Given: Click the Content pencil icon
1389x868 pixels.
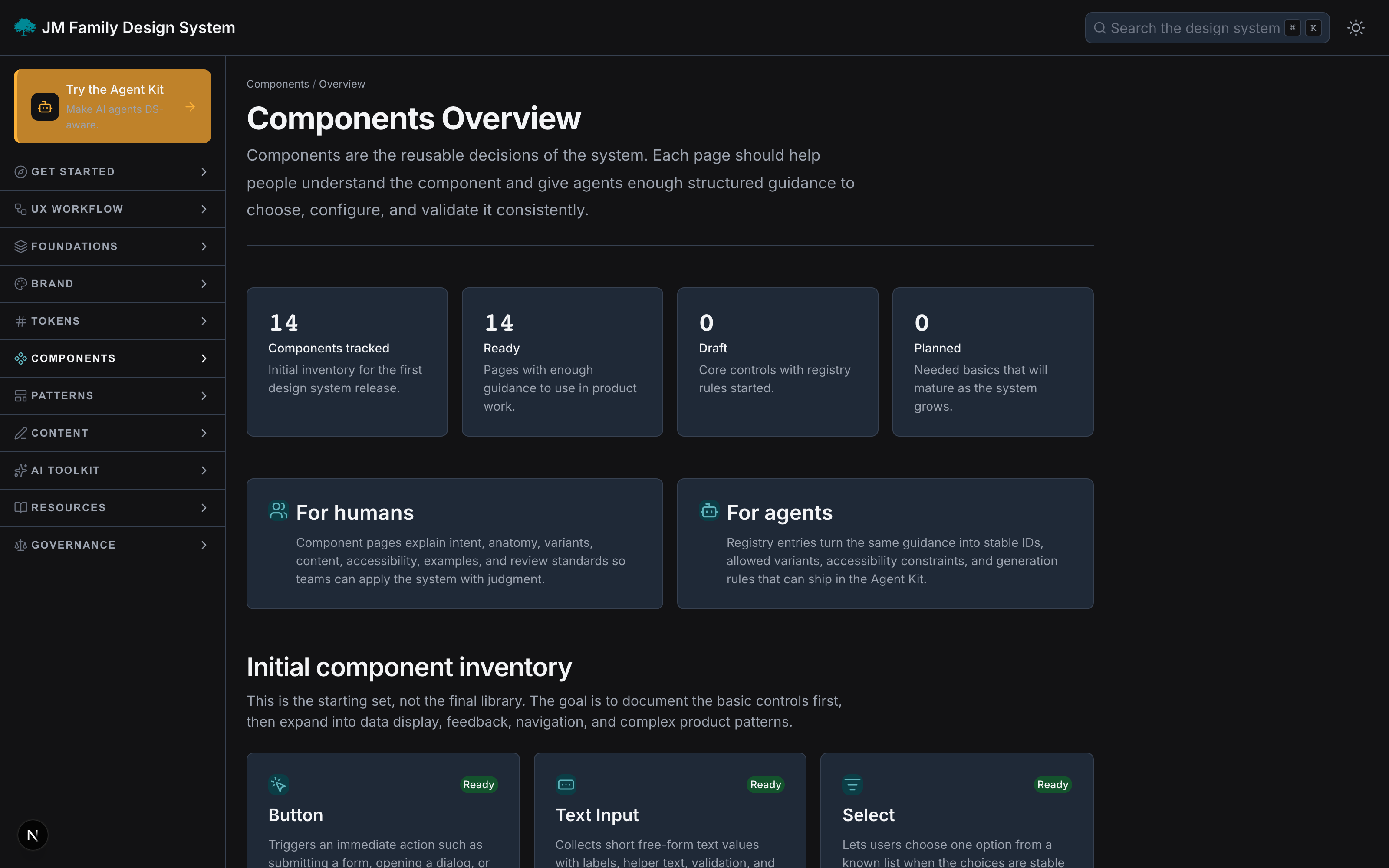Looking at the screenshot, I should point(21,433).
